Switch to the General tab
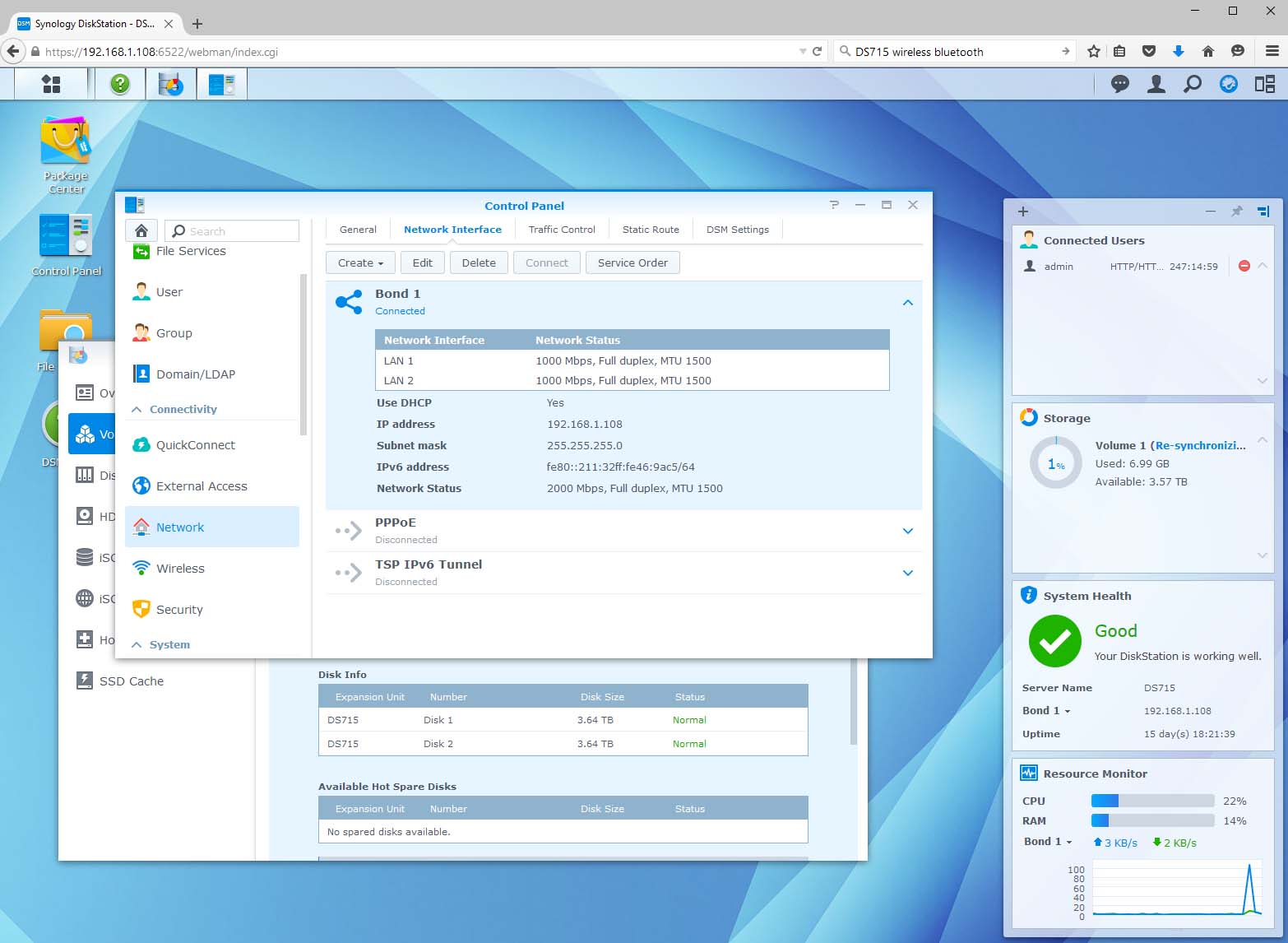The height and width of the screenshot is (943, 1288). [x=358, y=230]
